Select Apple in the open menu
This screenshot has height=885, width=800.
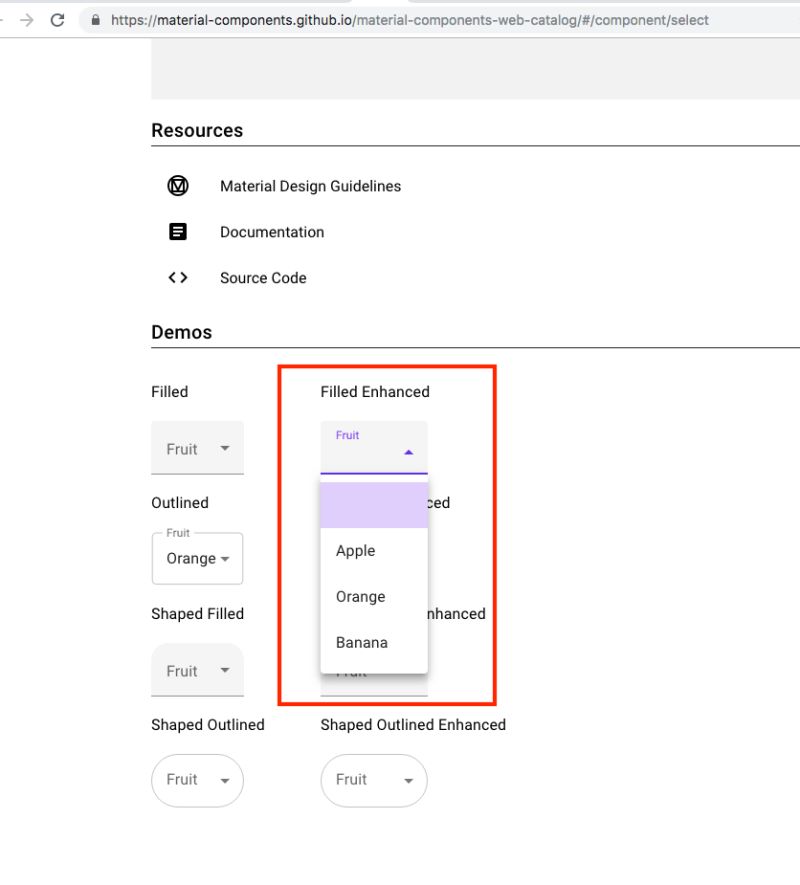355,551
